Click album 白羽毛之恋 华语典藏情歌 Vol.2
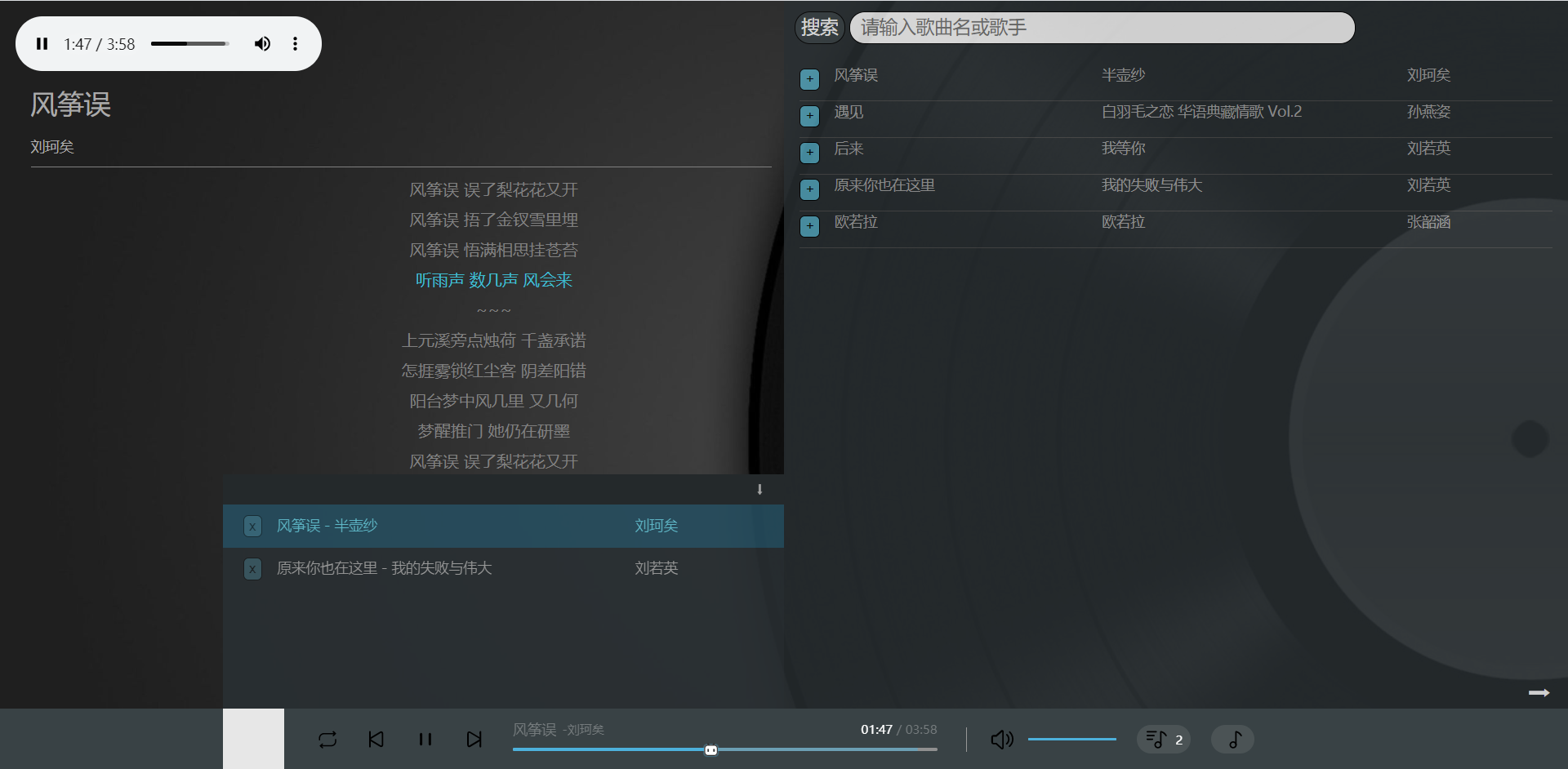 click(x=1201, y=112)
